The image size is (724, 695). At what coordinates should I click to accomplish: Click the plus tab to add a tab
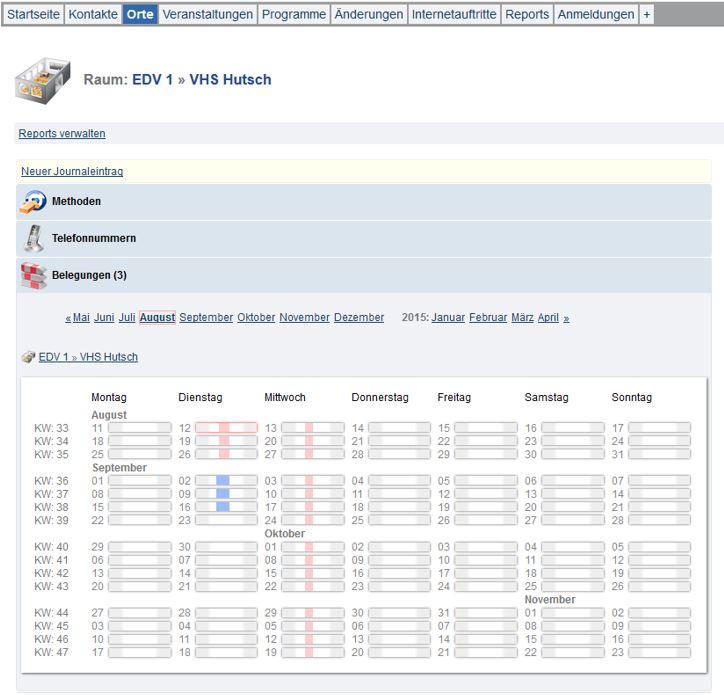click(646, 14)
